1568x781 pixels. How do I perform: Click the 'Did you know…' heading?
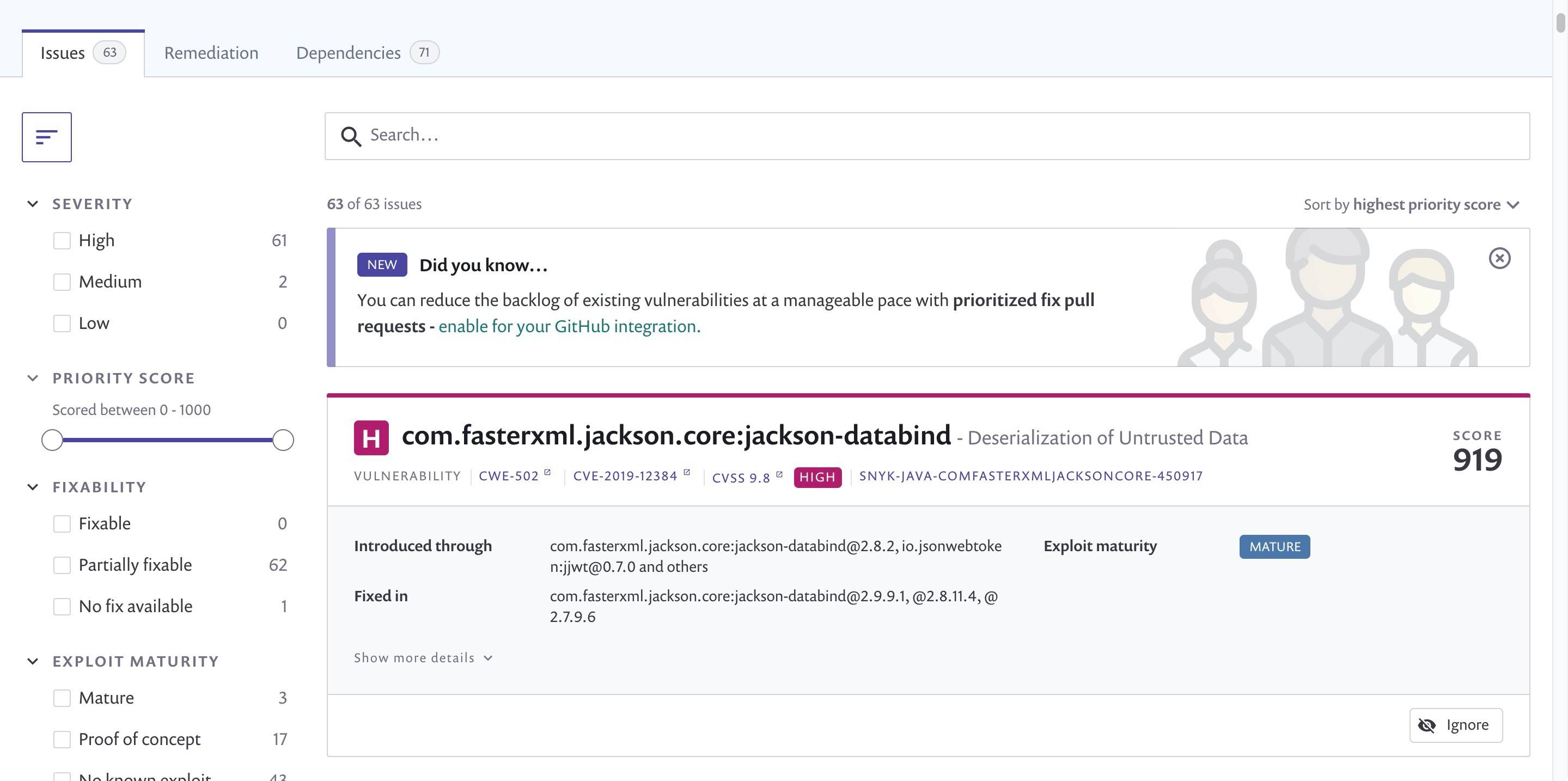tap(483, 265)
